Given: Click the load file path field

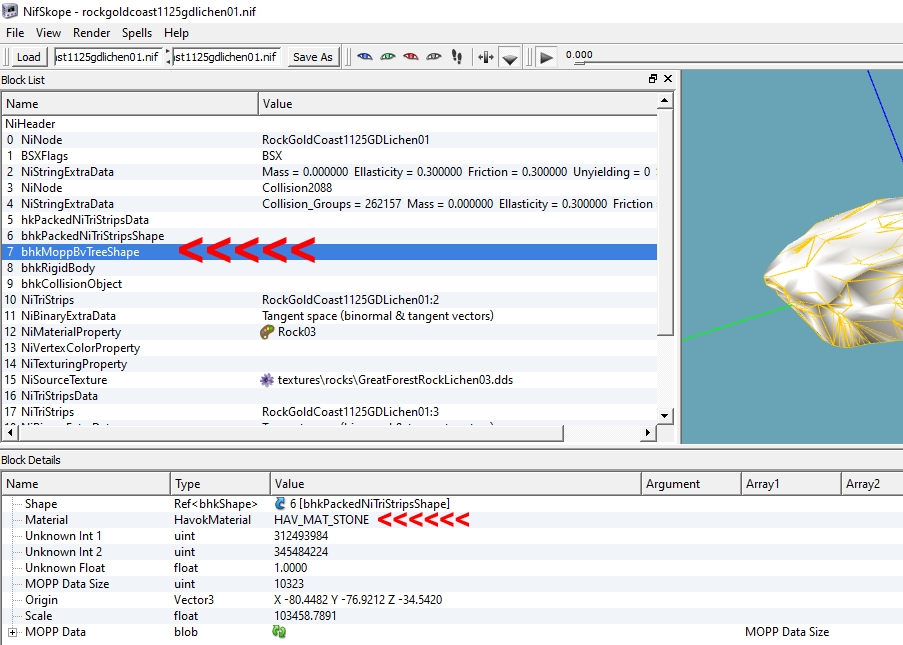Looking at the screenshot, I should pyautogui.click(x=108, y=56).
